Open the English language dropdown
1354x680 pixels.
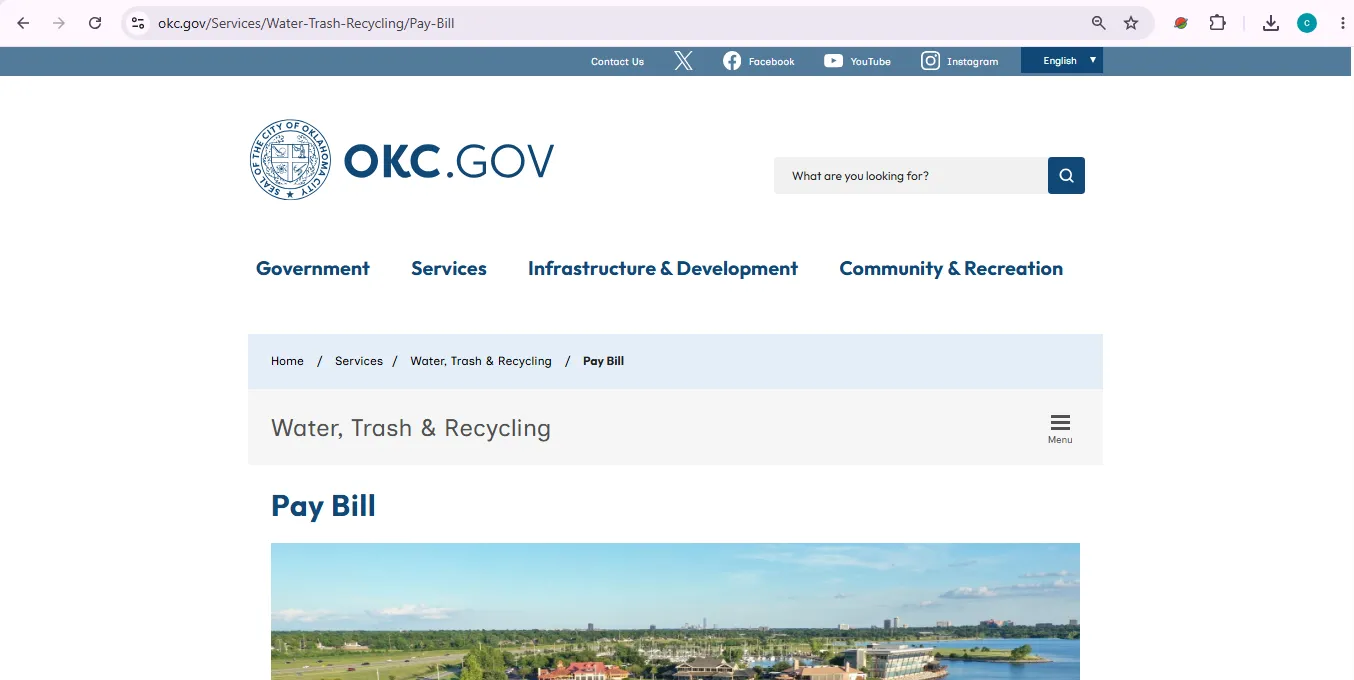(x=1062, y=60)
